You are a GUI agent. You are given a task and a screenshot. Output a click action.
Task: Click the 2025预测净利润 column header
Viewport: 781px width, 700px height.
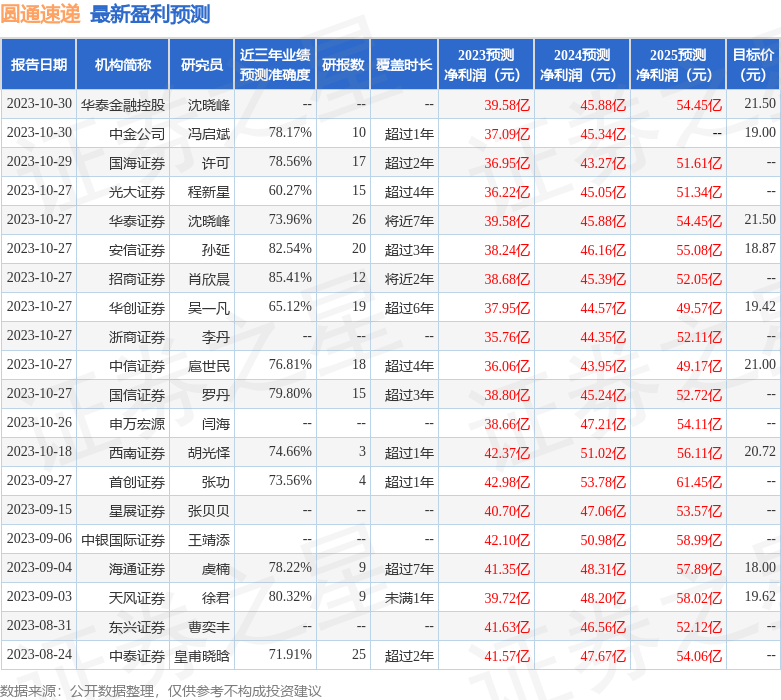(x=678, y=64)
